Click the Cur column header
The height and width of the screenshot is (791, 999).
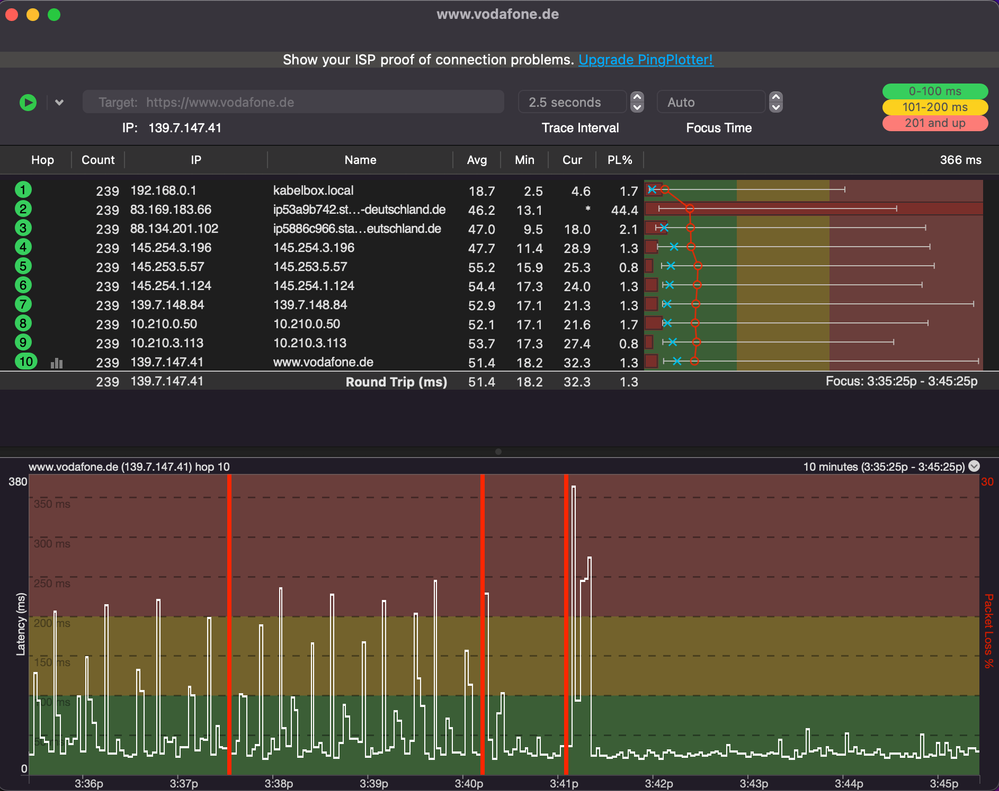tap(572, 160)
